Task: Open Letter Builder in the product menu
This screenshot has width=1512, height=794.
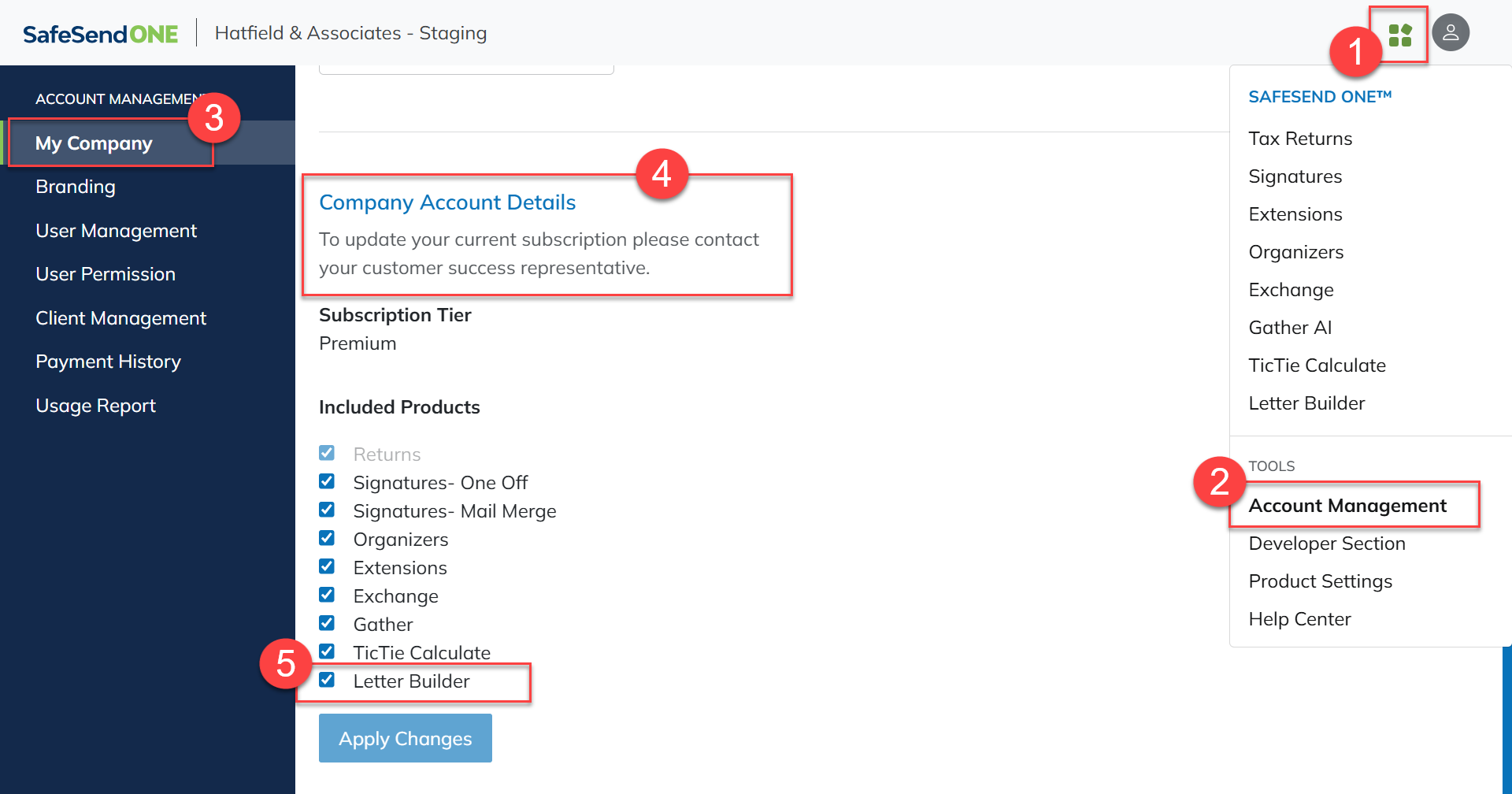Action: pyautogui.click(x=1306, y=403)
